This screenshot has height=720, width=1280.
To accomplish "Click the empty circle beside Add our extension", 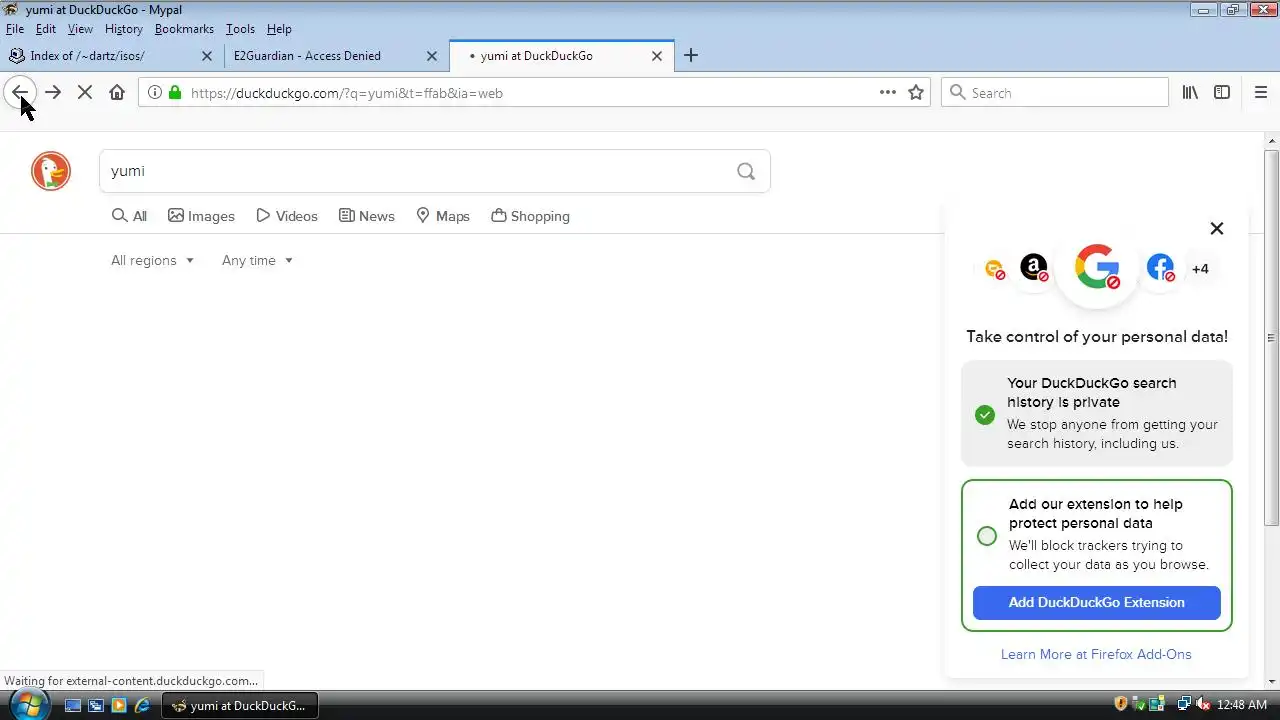I will (x=987, y=536).
